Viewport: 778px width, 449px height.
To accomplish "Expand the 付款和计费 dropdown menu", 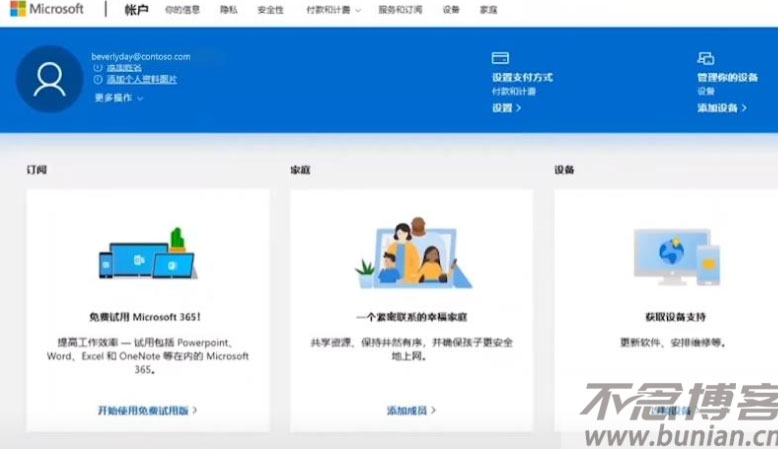I will (x=333, y=9).
